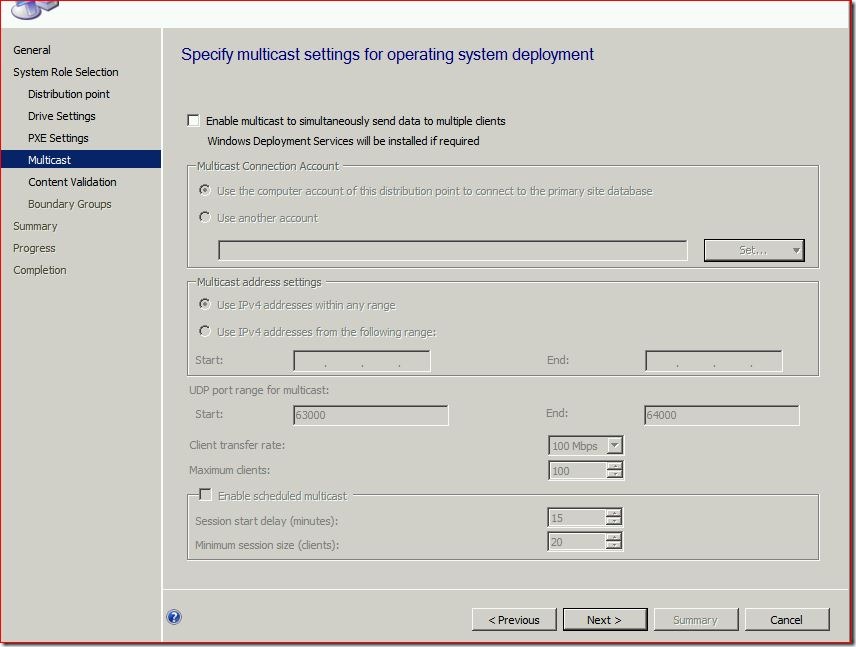Adjust the Minimum session size spinner
Viewport: 856px width, 647px height.
pyautogui.click(x=614, y=542)
